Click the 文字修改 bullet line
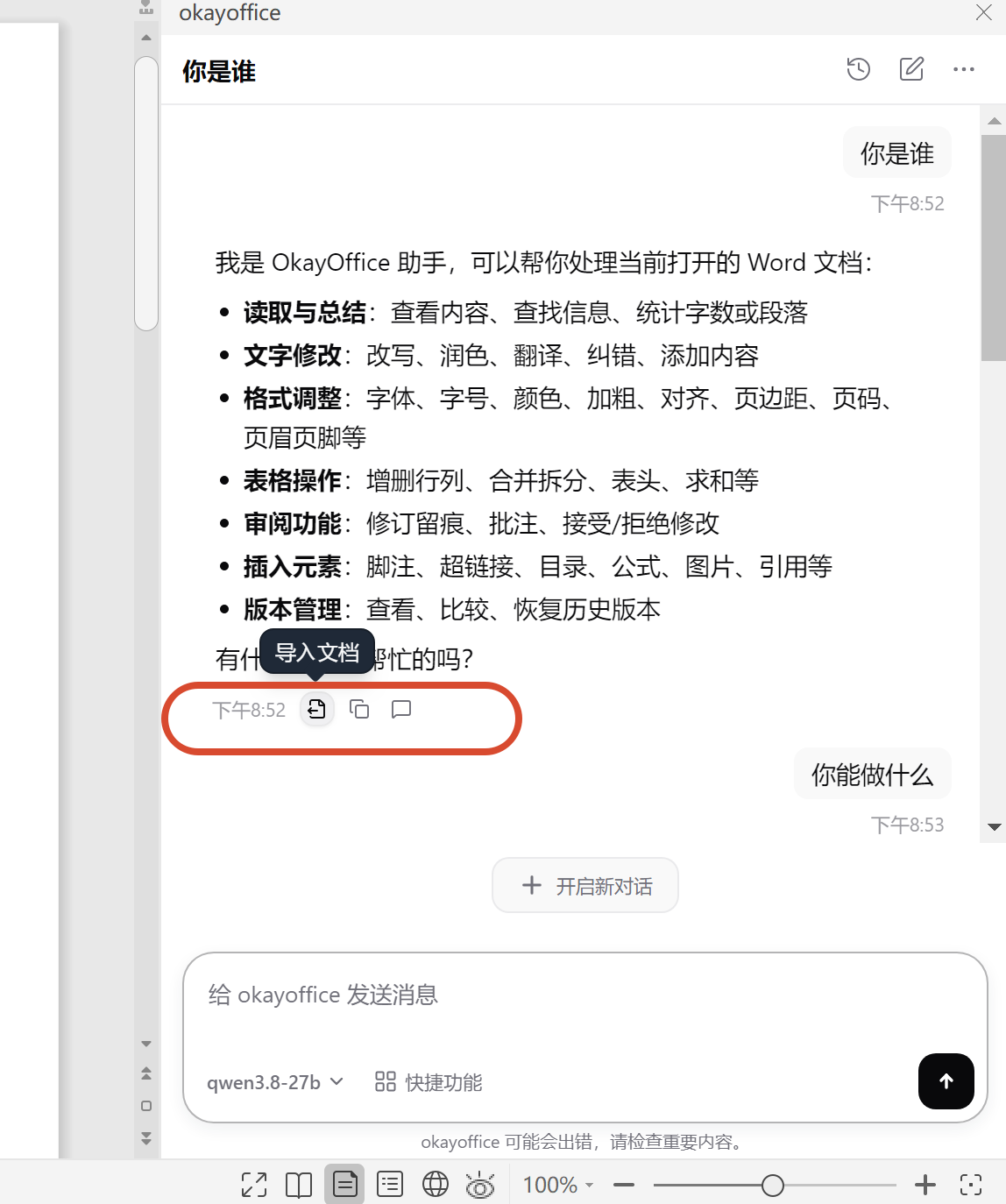Image resolution: width=1006 pixels, height=1204 pixels. coord(500,356)
